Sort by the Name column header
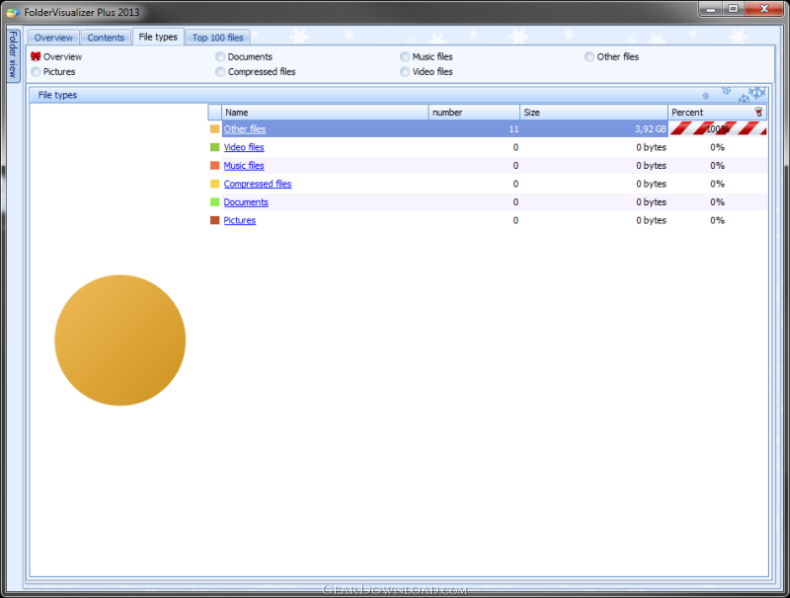790x598 pixels. coord(325,112)
